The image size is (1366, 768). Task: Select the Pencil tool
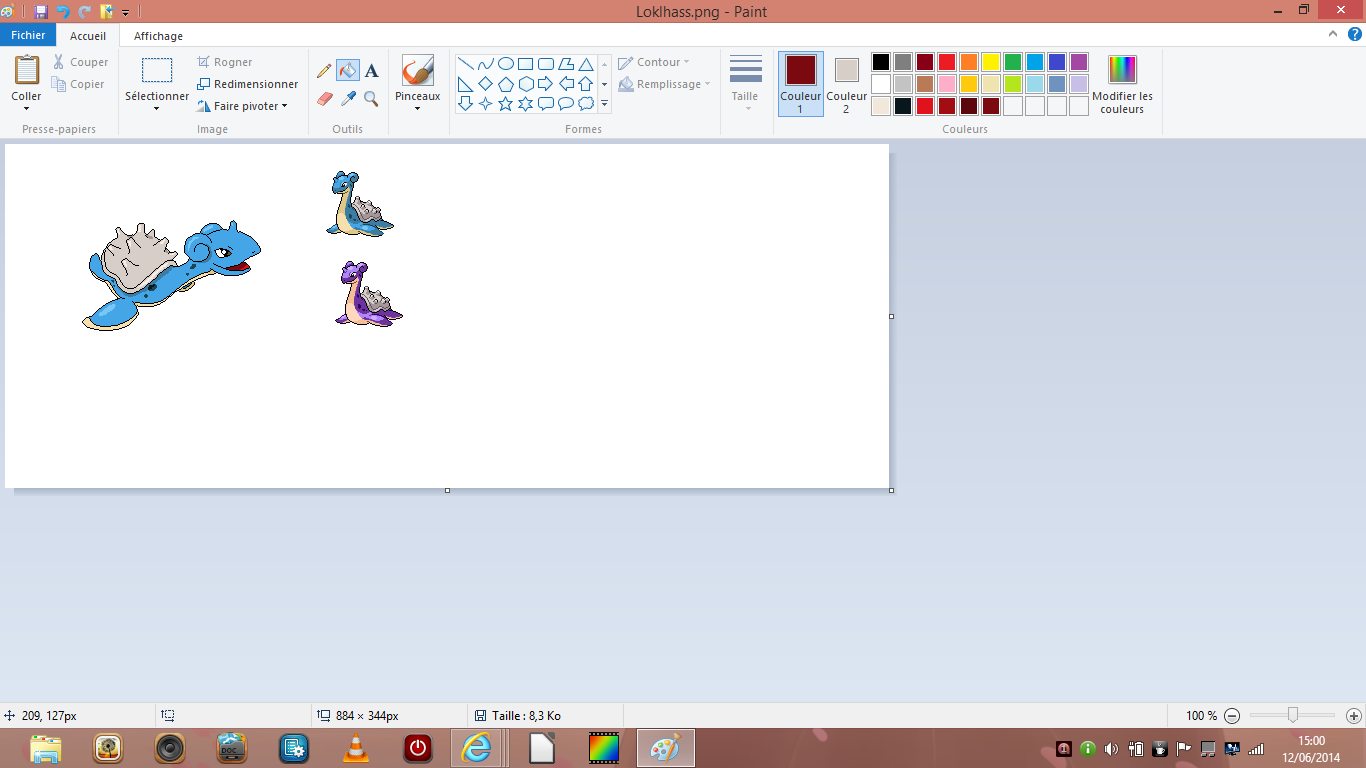tap(324, 71)
